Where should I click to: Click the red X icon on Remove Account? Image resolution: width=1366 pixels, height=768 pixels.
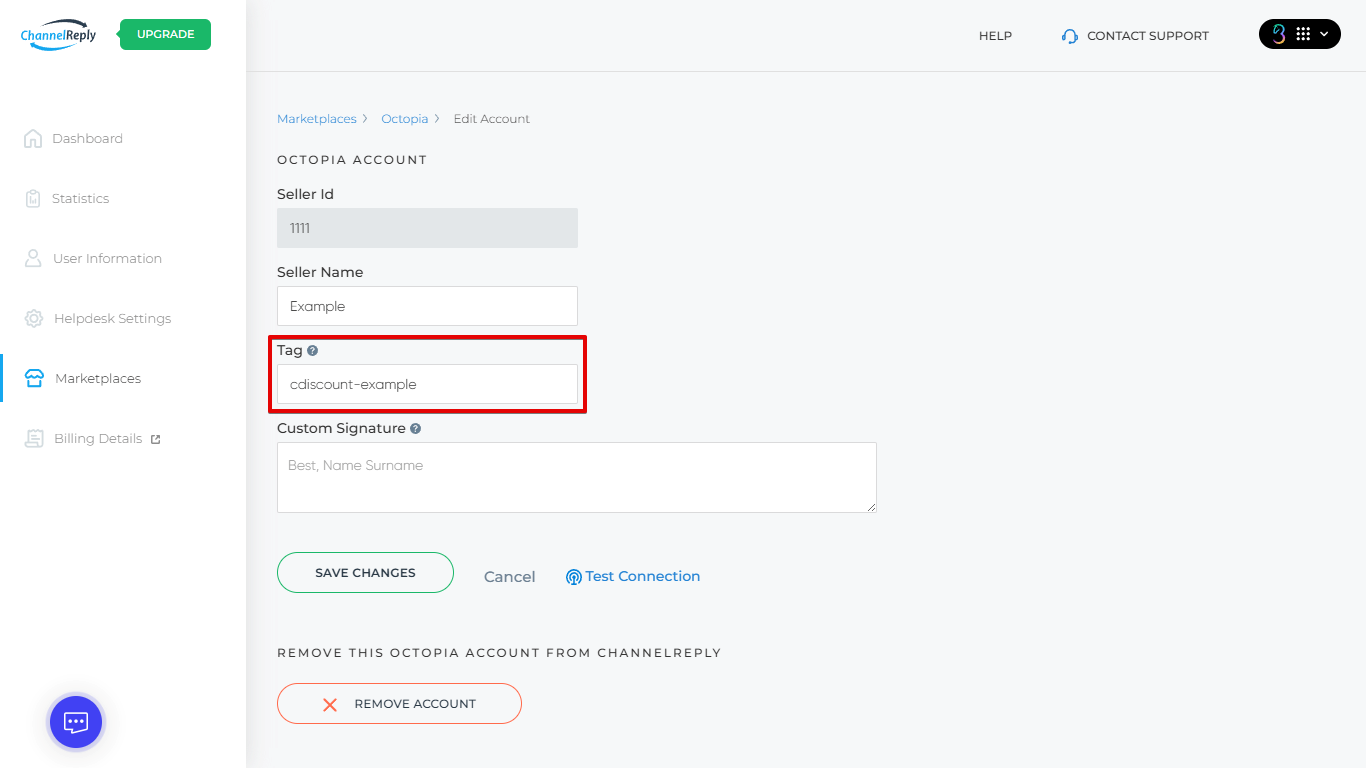pos(330,704)
